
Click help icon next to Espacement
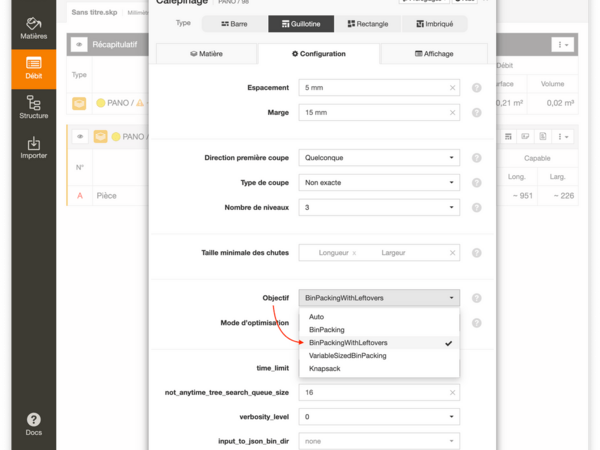477,88
